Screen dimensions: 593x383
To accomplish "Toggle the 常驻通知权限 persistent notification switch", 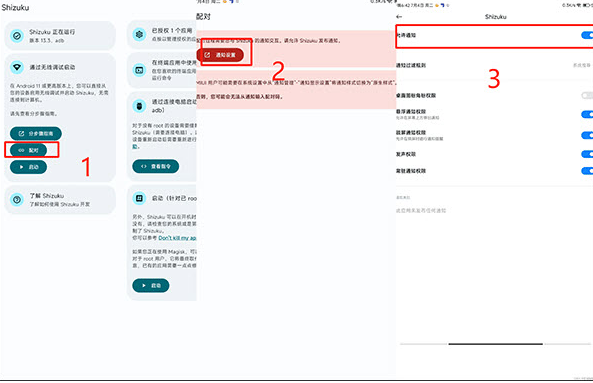I will pos(587,171).
